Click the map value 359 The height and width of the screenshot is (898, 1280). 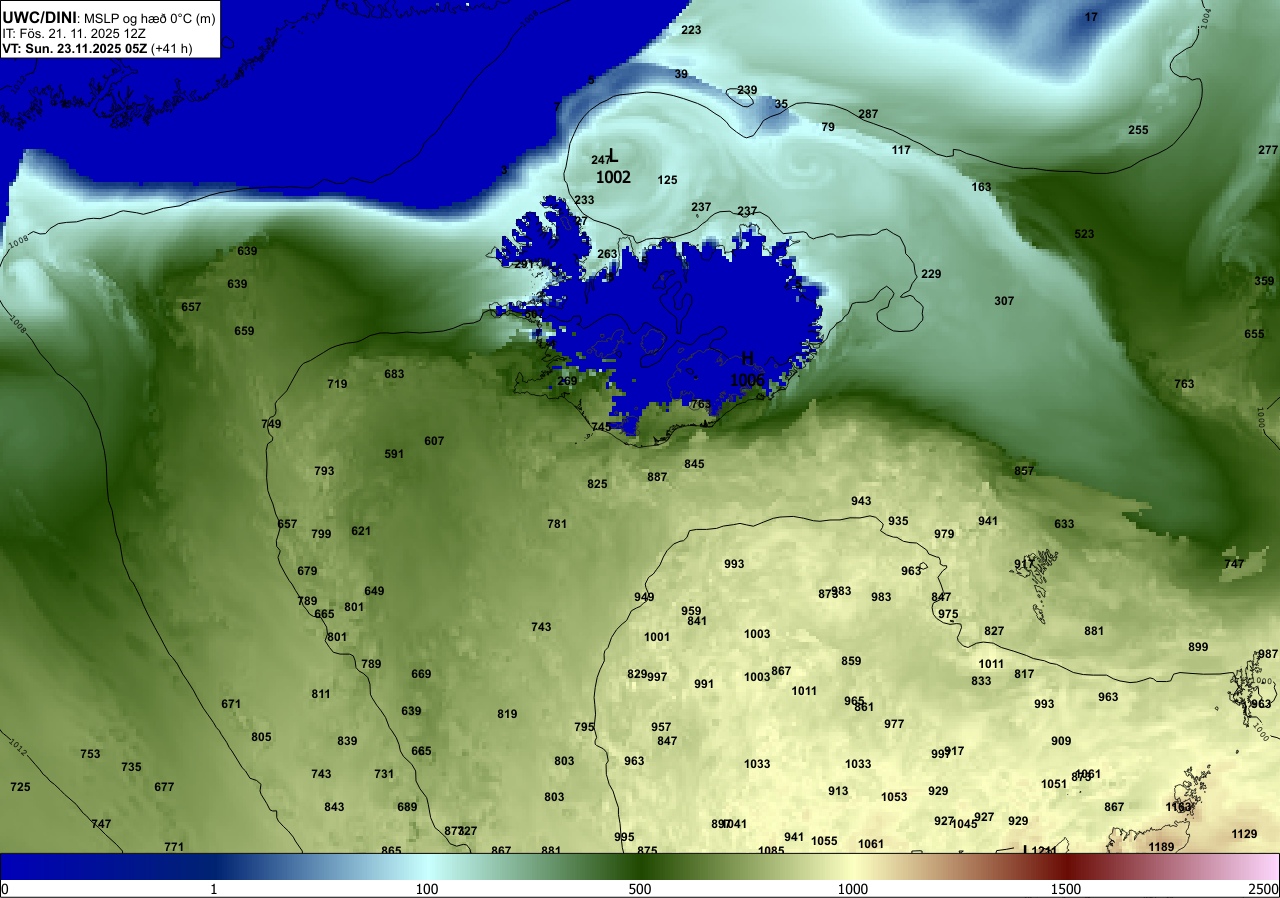[1264, 281]
